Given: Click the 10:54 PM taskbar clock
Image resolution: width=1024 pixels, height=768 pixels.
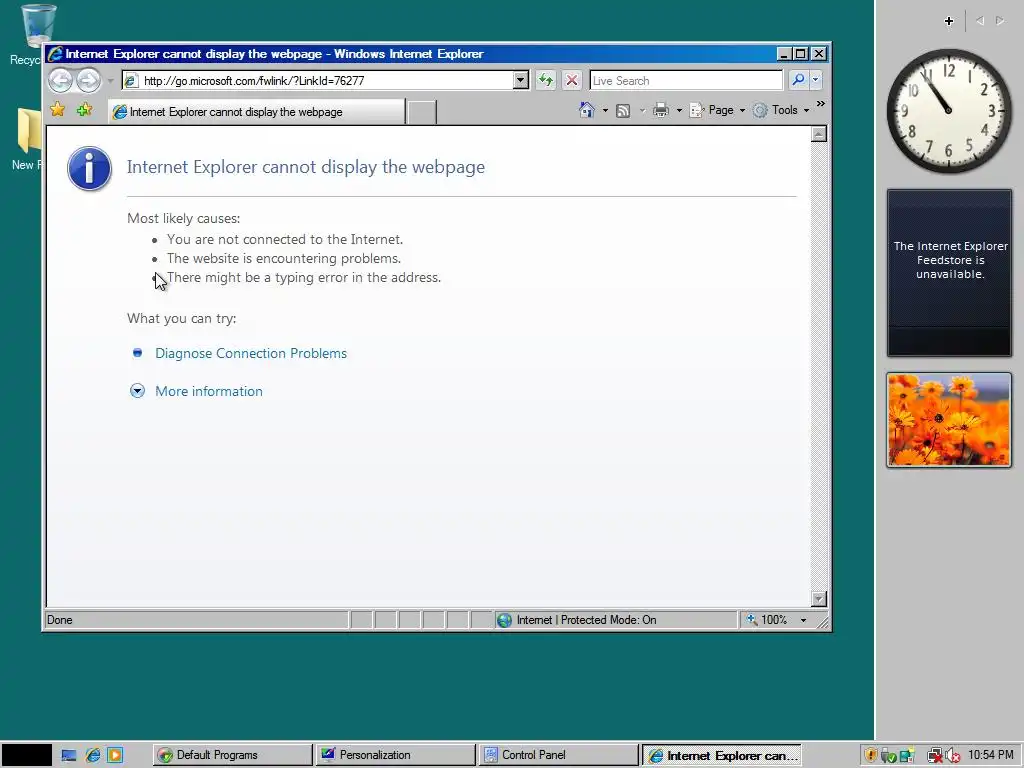Looking at the screenshot, I should (x=991, y=755).
